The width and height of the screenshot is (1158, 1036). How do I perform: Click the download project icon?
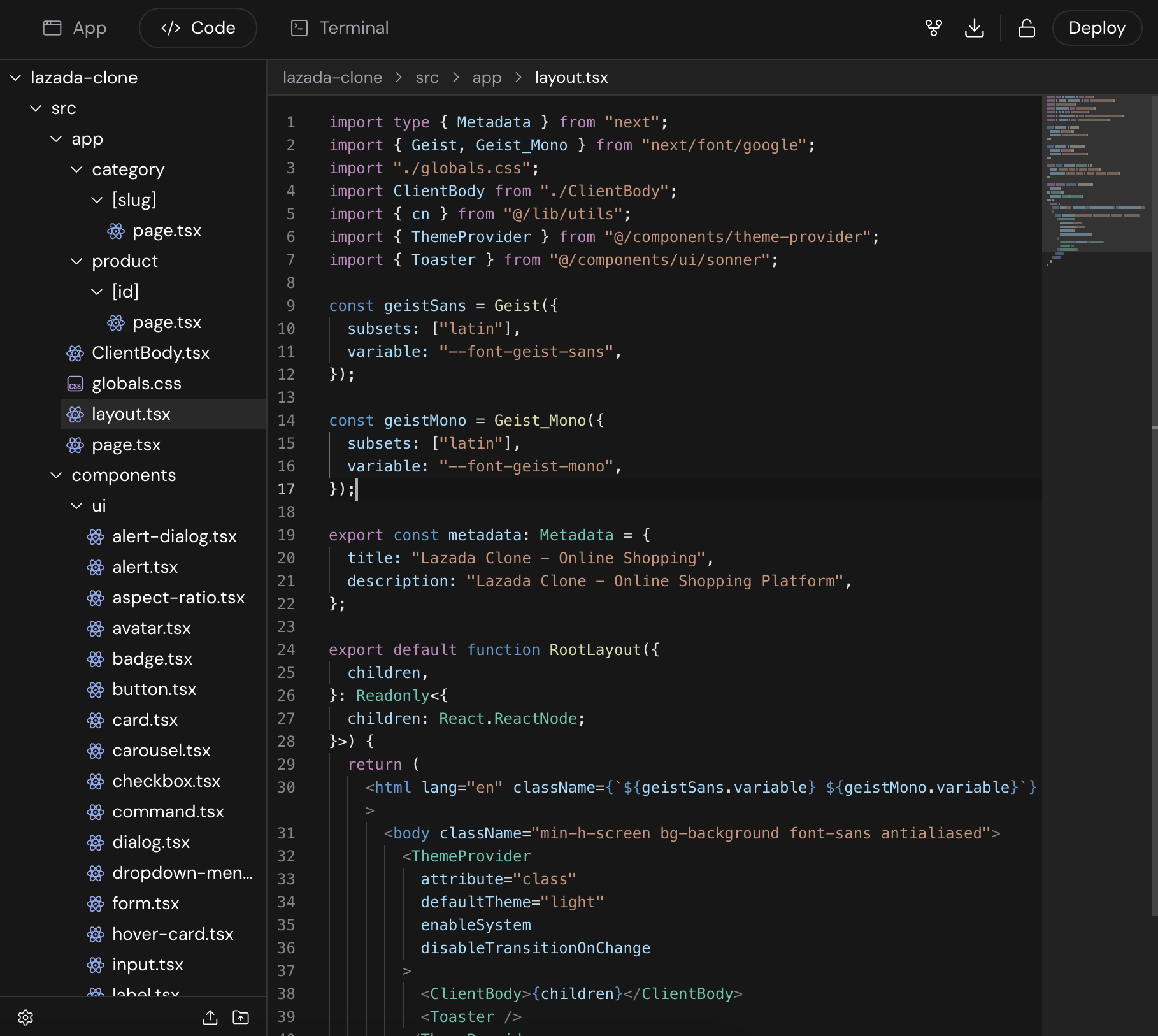tap(974, 28)
